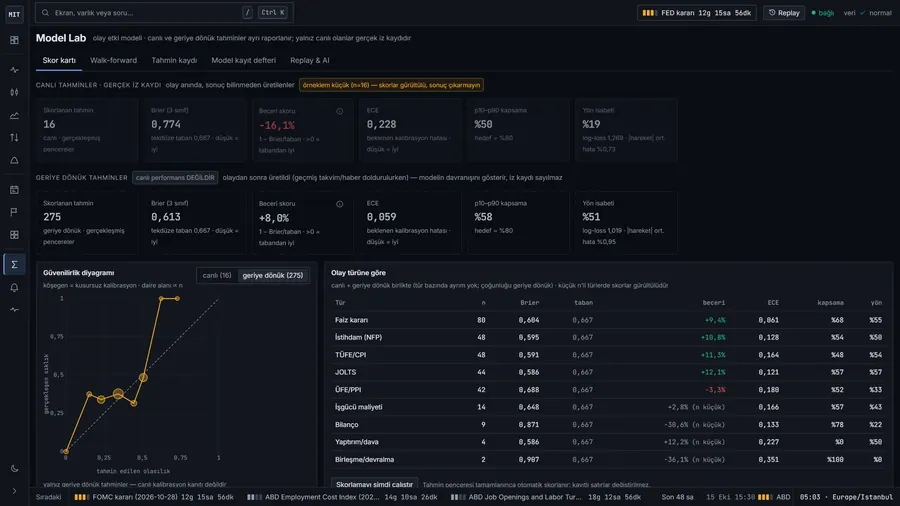Switch to Walk-forward tab
The height and width of the screenshot is (506, 900).
tap(113, 60)
